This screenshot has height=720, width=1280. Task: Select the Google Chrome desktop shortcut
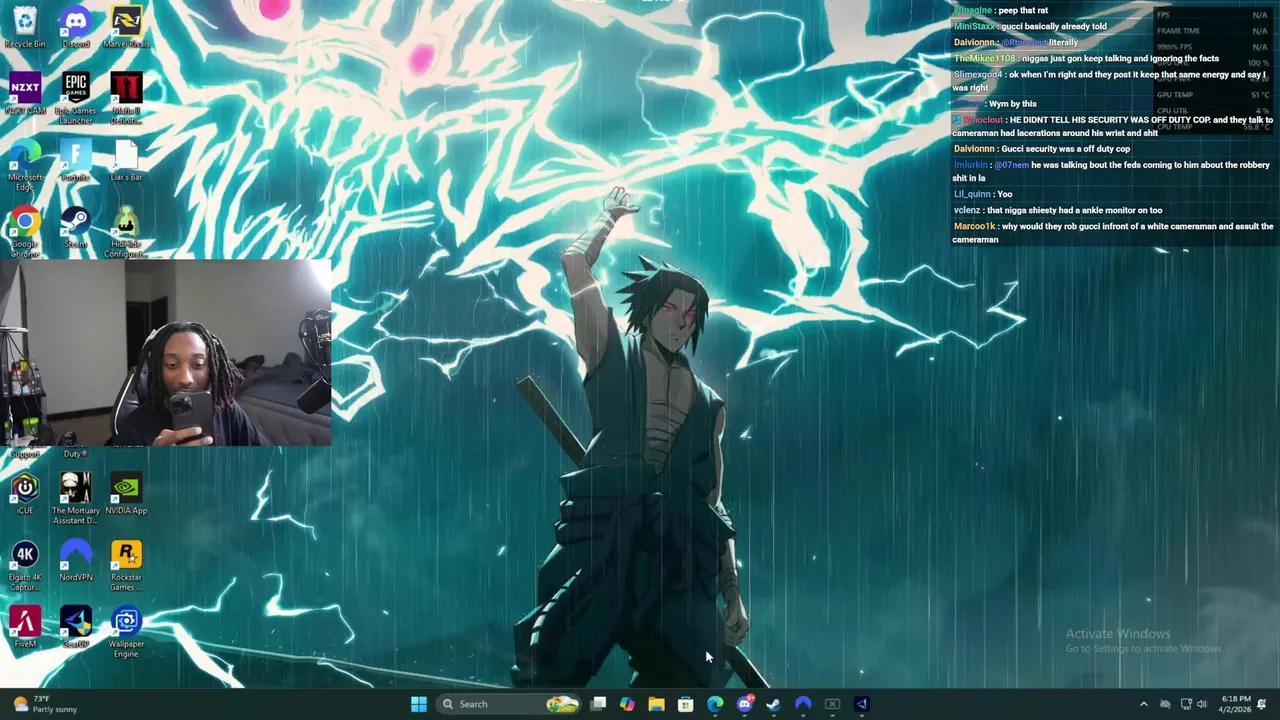(x=25, y=232)
